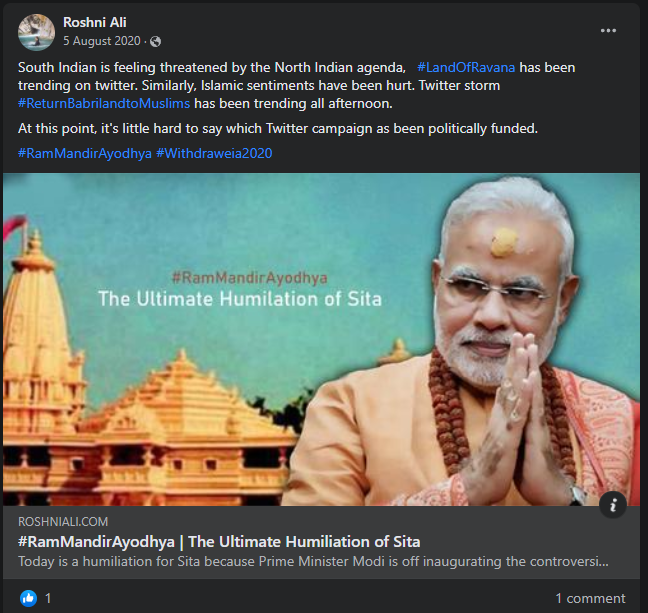The image size is (648, 613).
Task: Click the article description snippet text
Action: (x=313, y=561)
